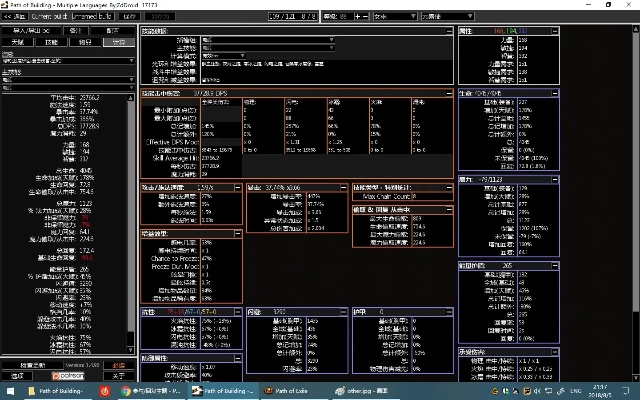This screenshot has height=400, width=640.
Task: Switch to the Items tab
Action: pyautogui.click(x=85, y=42)
